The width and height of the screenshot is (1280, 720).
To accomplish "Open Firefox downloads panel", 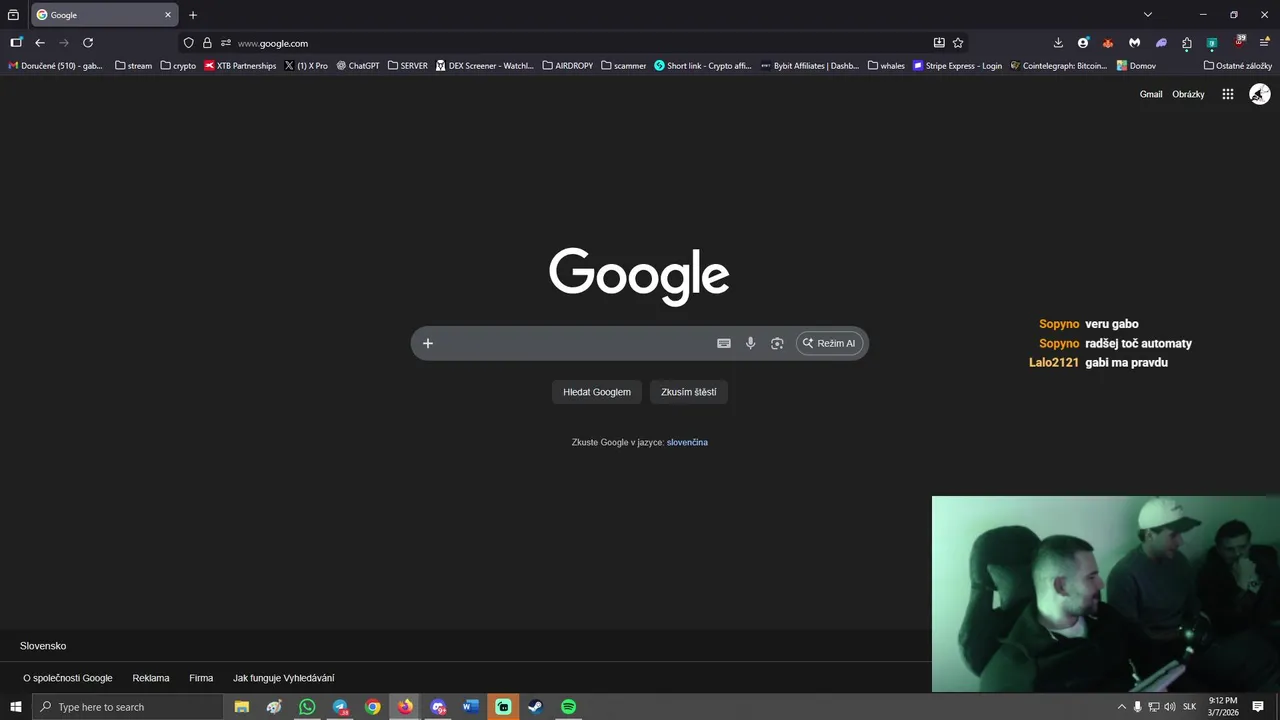I will coord(1058,43).
